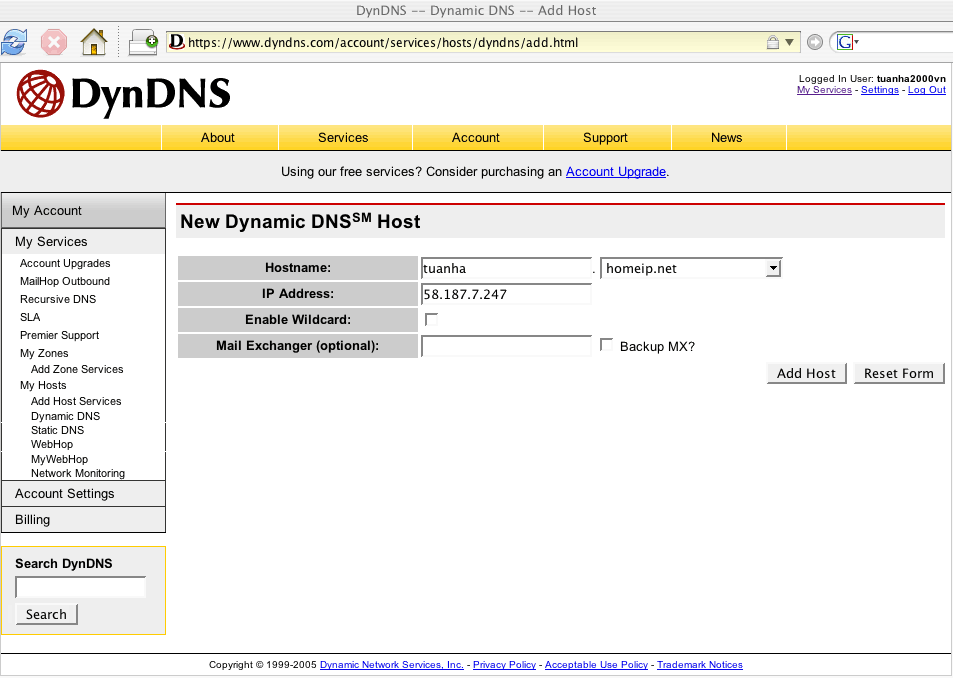Click the Reset Form button

[x=899, y=373]
